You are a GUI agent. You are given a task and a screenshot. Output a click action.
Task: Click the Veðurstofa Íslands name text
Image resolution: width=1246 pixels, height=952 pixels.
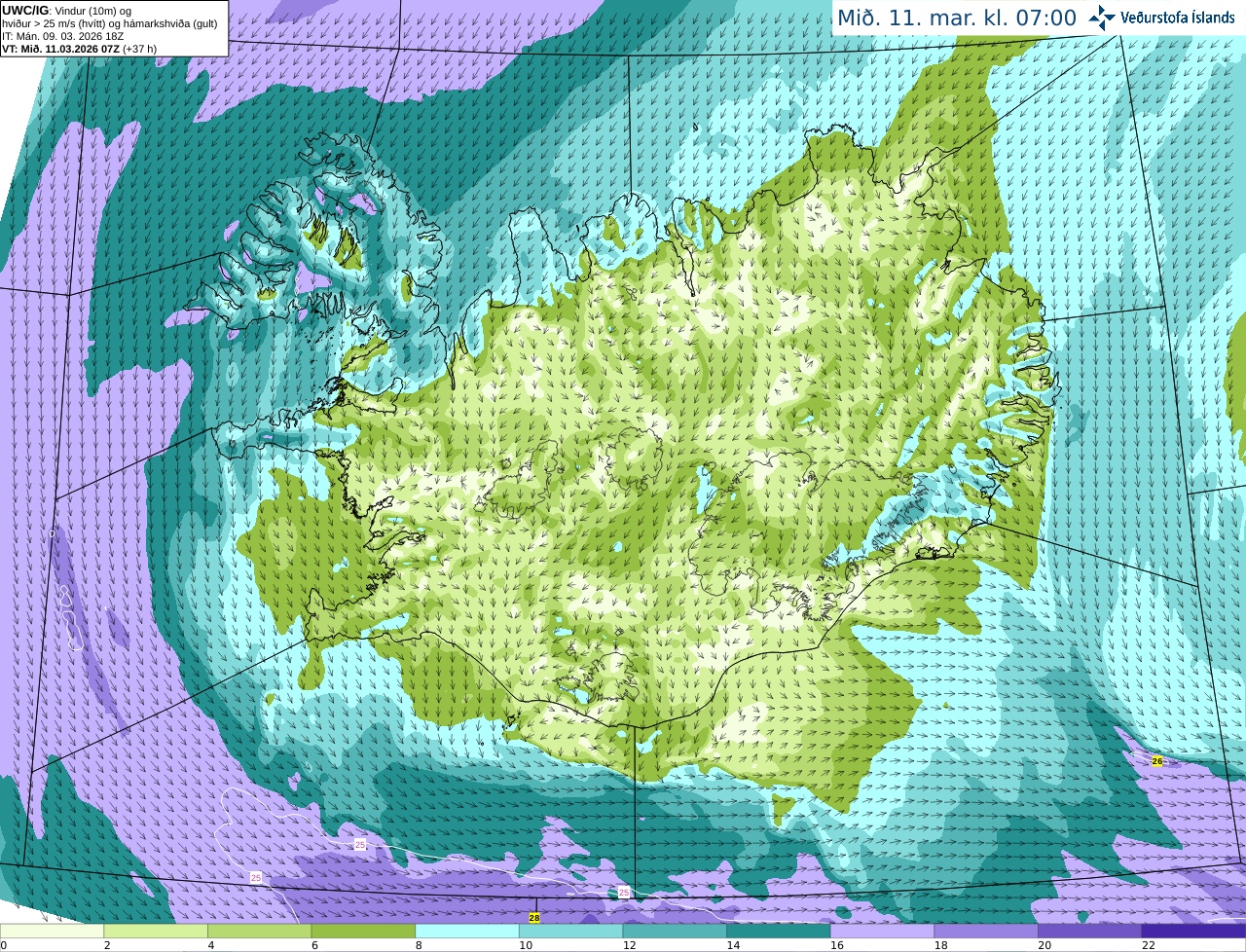click(x=1177, y=18)
